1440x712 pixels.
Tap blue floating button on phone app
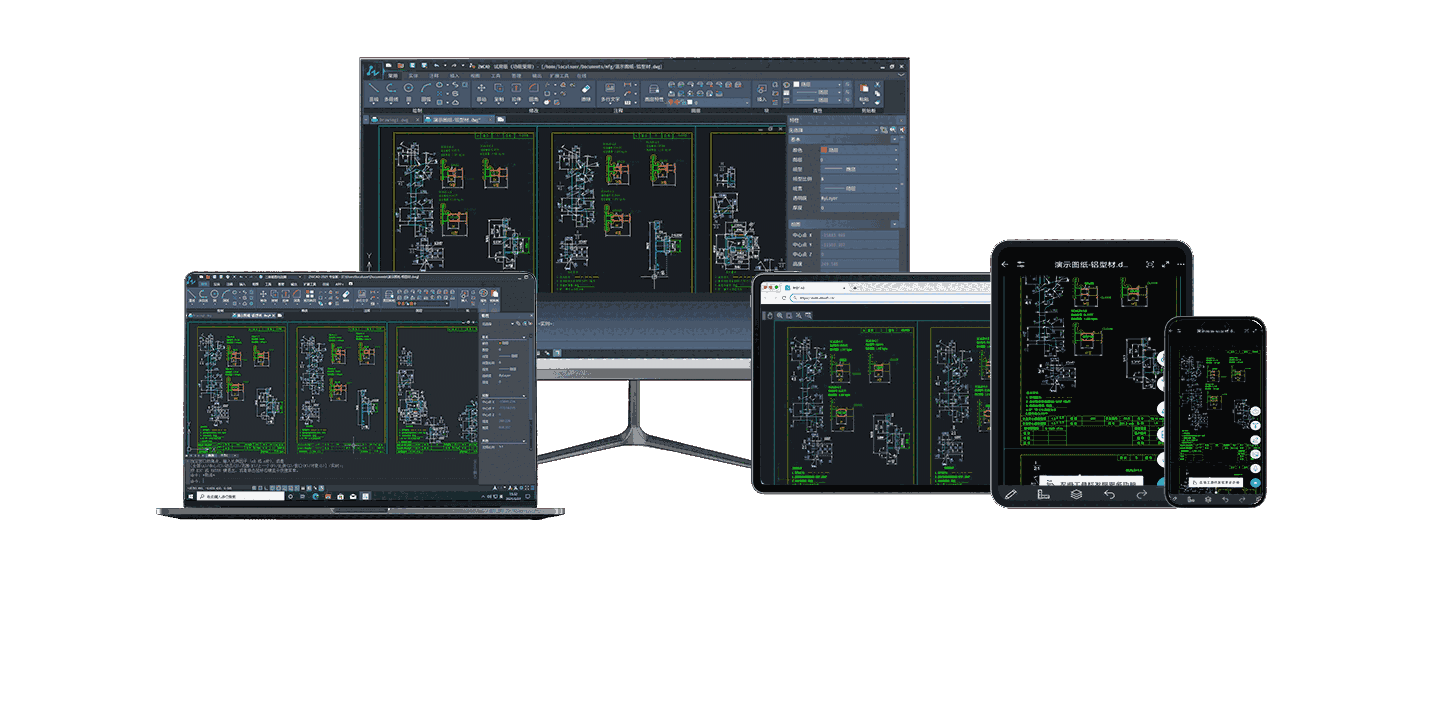[1255, 482]
